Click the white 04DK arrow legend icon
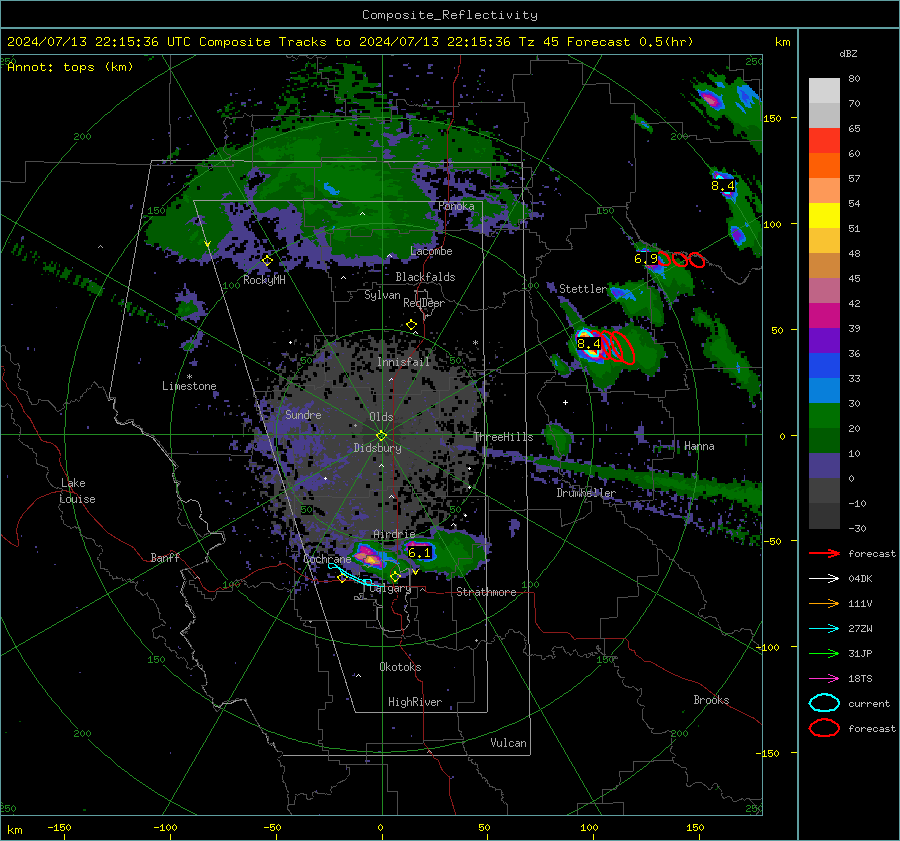Image resolution: width=900 pixels, height=841 pixels. [x=824, y=578]
